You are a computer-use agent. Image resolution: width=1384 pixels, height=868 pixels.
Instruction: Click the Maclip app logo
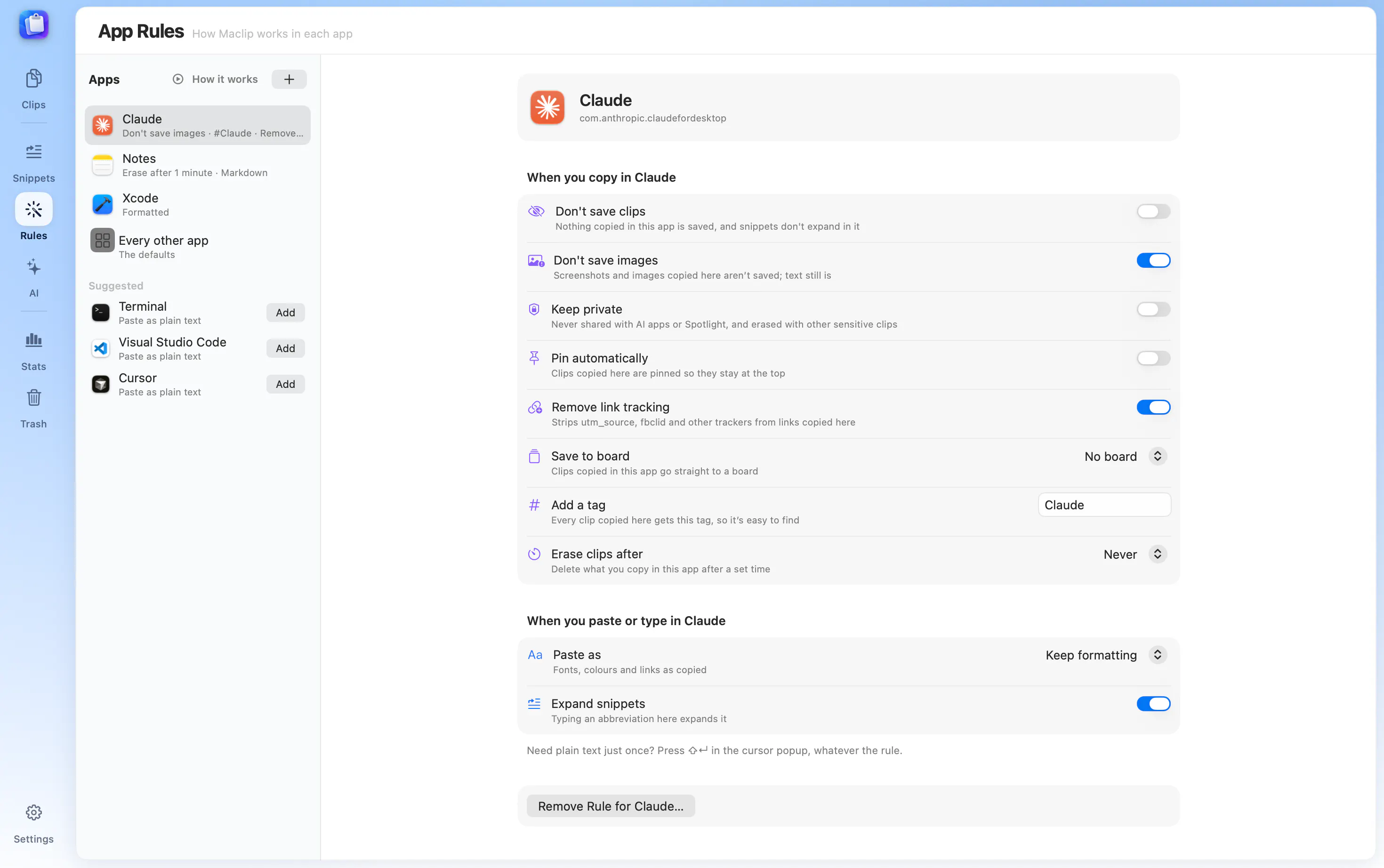point(34,24)
